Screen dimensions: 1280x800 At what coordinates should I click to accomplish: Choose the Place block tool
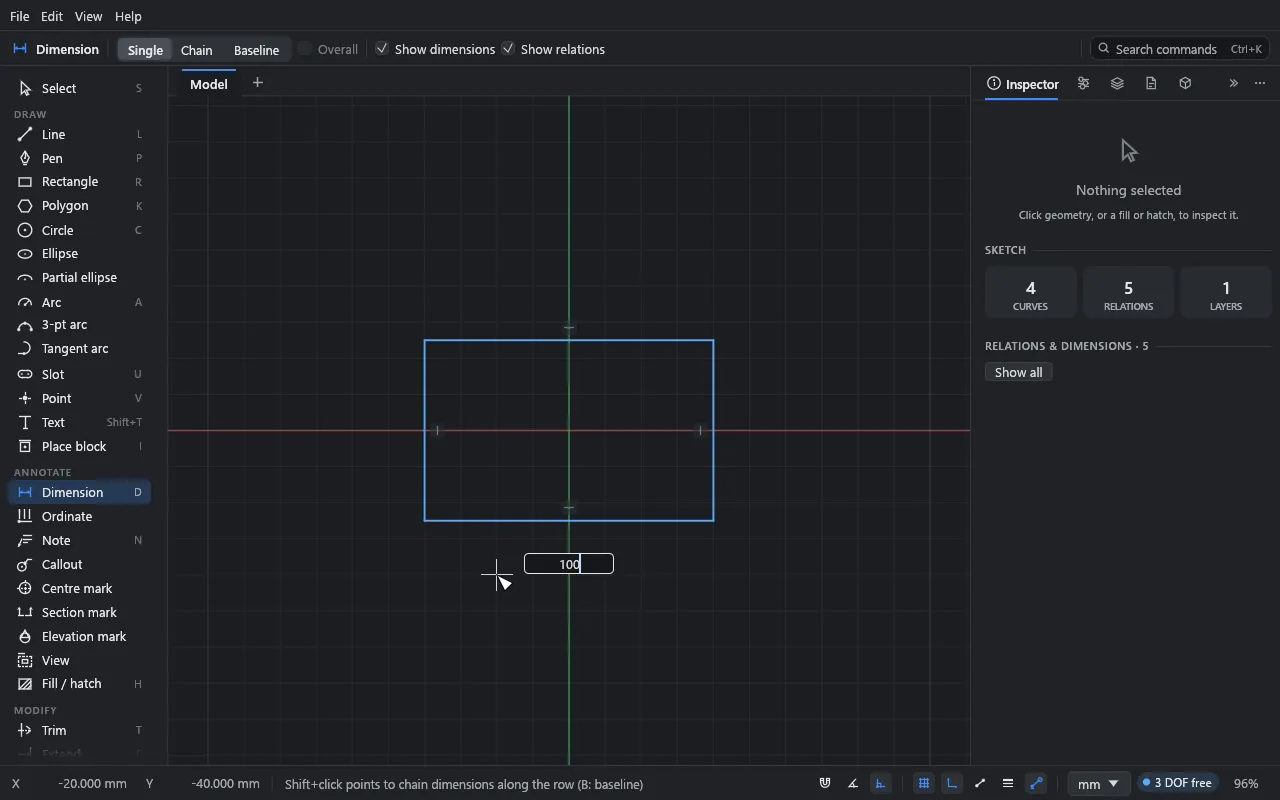[x=80, y=446]
